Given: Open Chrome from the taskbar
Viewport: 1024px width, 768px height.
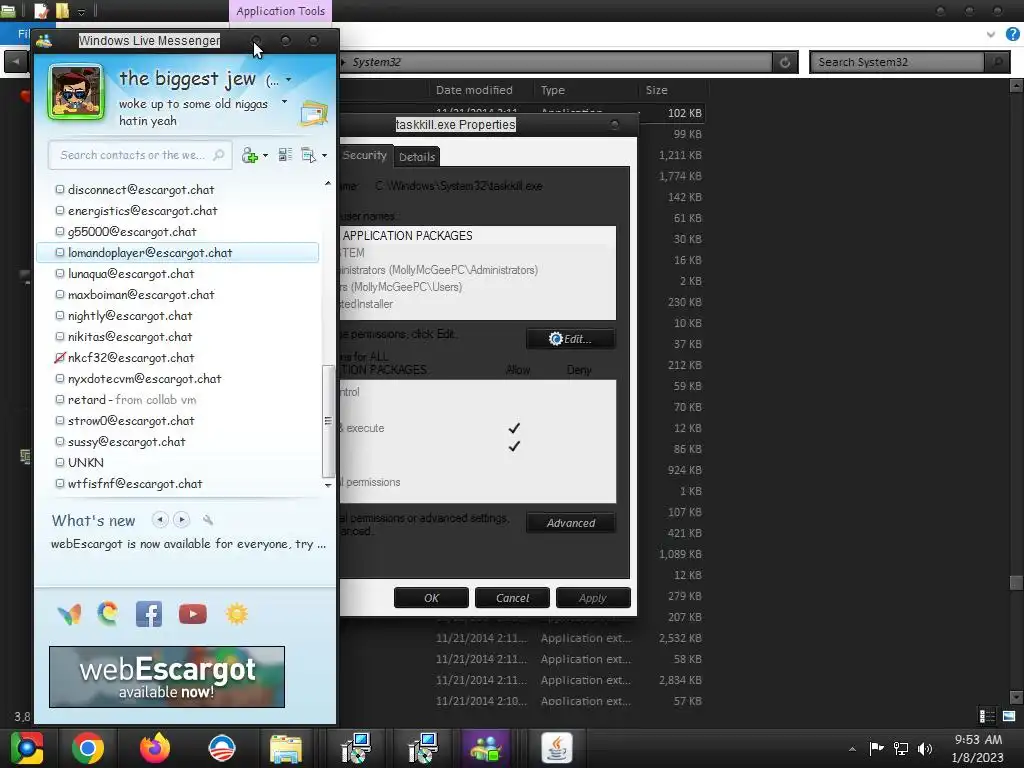Looking at the screenshot, I should (88, 748).
